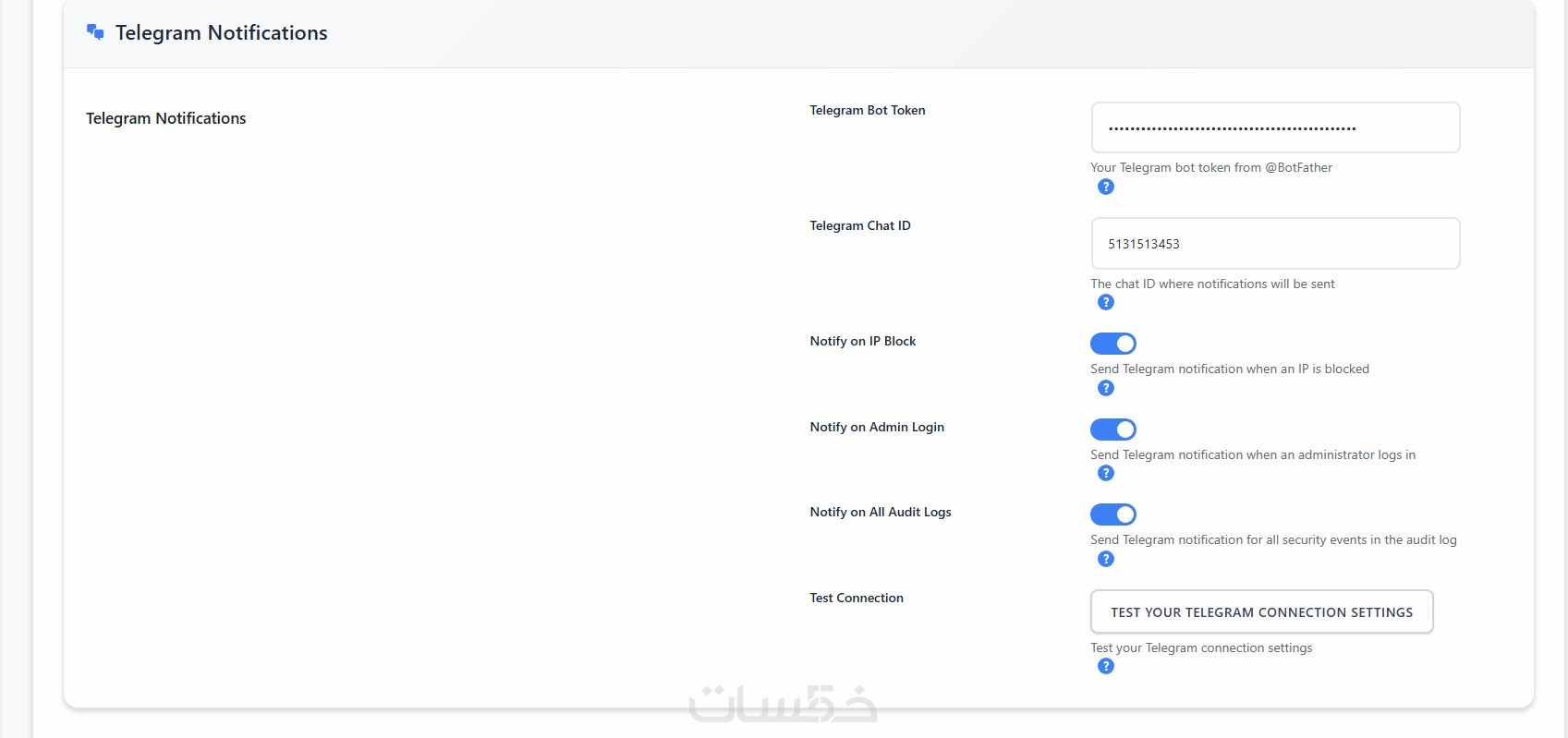Screen dimensions: 1568x738
Task: Click the Arabic watermark logo at bottom
Action: pyautogui.click(x=783, y=704)
